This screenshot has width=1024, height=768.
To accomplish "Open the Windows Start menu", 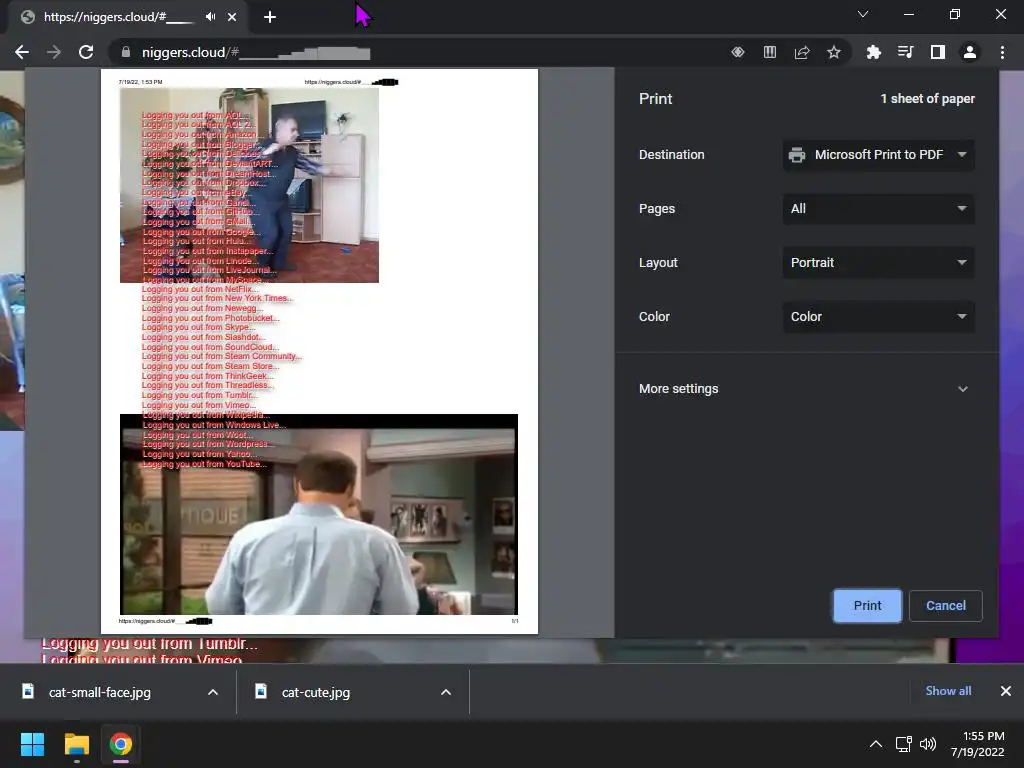I will click(x=32, y=744).
